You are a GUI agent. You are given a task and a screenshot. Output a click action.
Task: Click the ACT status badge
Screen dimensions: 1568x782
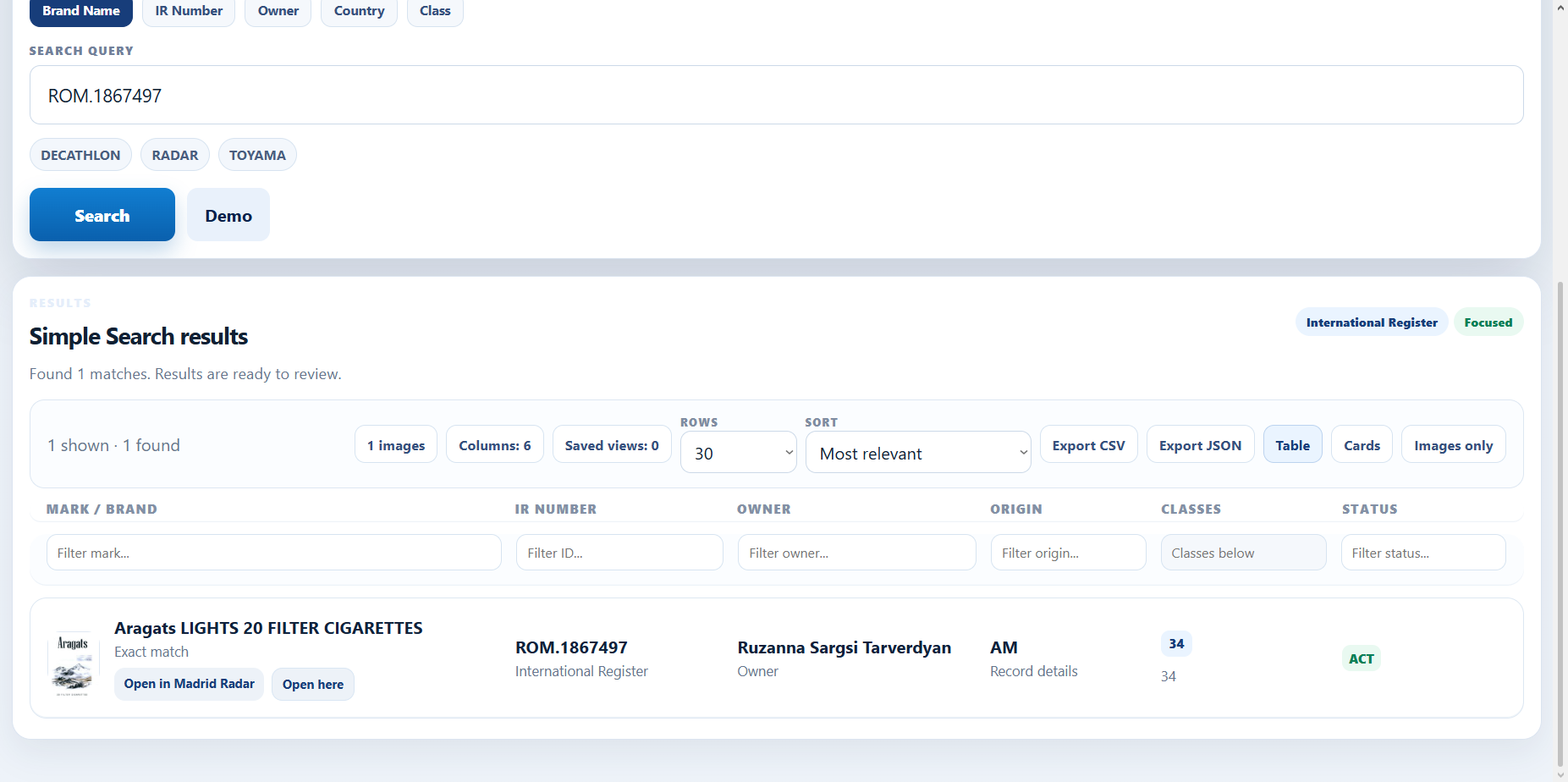coord(1362,658)
